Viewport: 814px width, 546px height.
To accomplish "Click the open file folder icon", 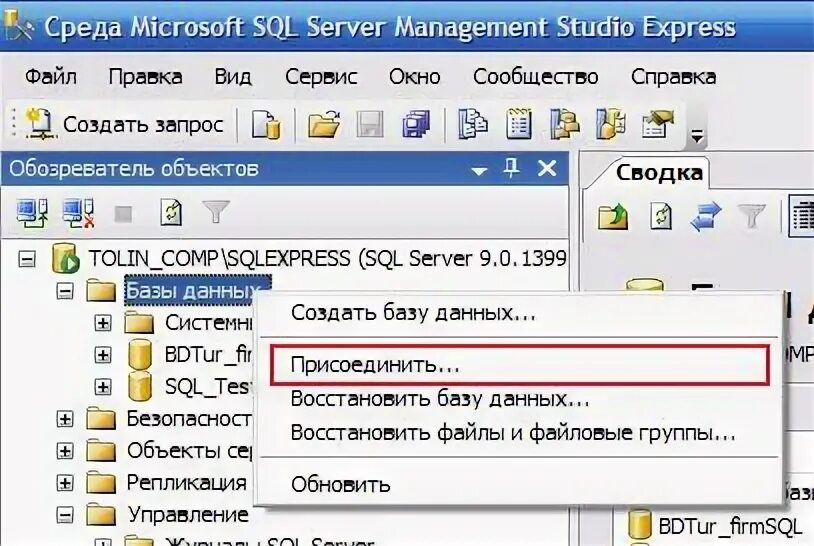I will pos(323,124).
